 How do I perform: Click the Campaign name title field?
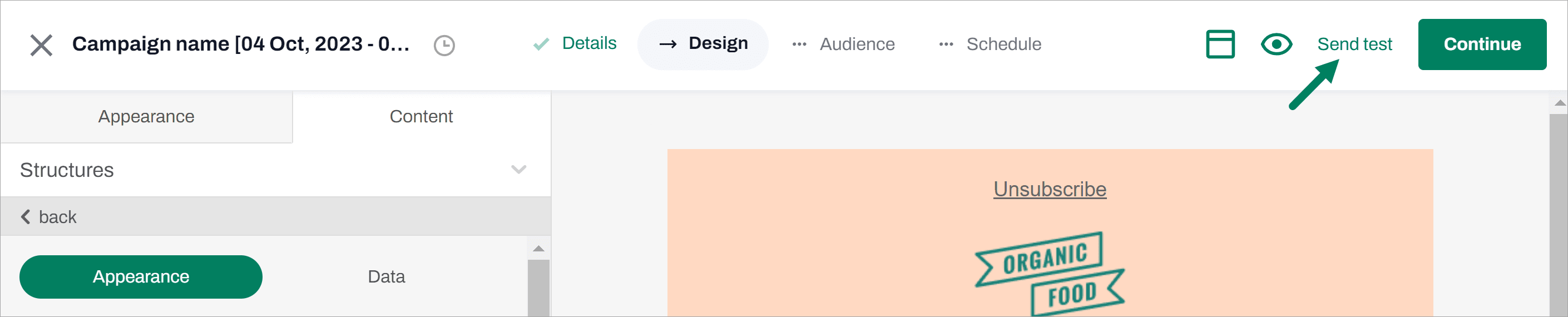[x=240, y=44]
